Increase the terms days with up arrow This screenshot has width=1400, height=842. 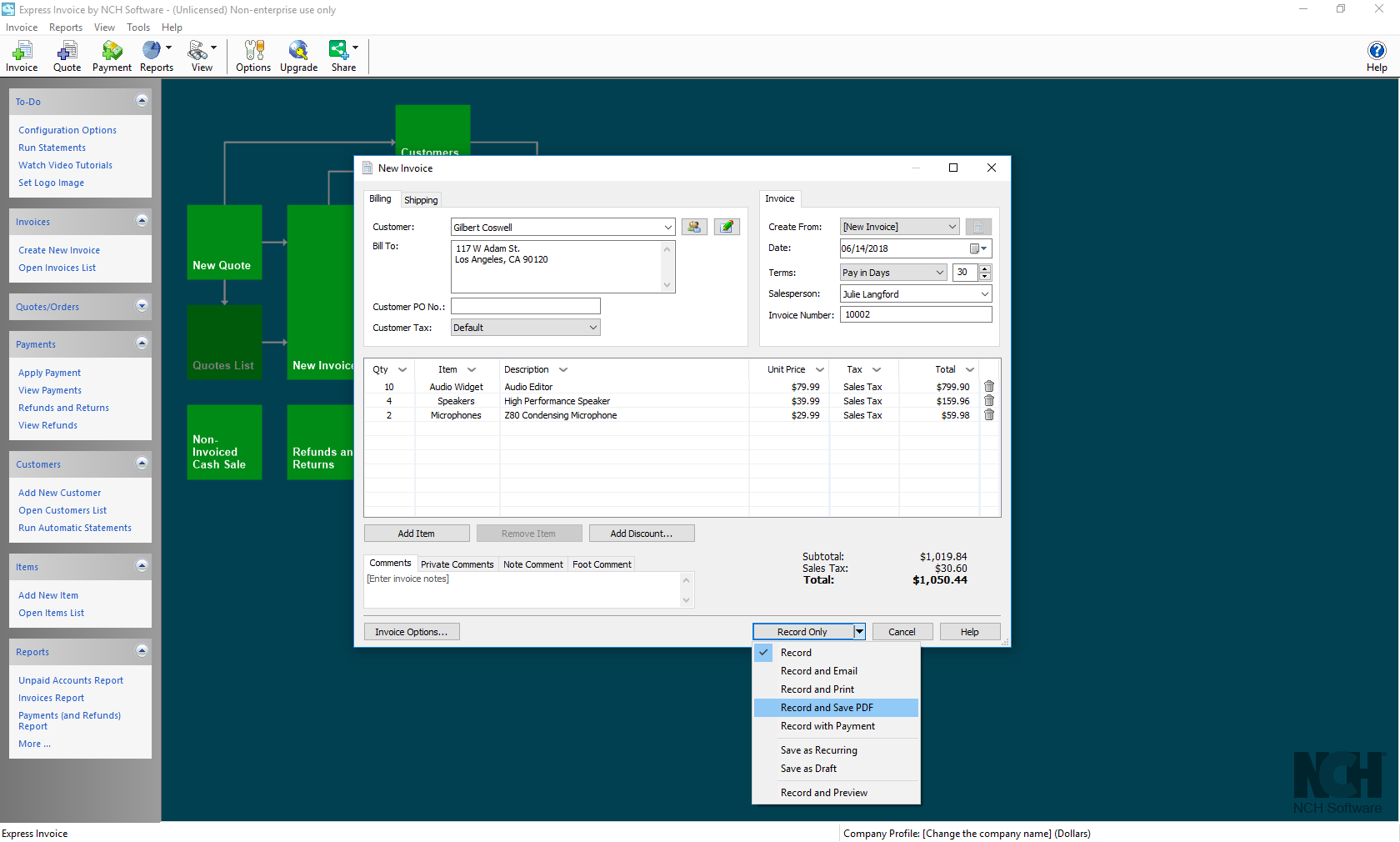985,268
